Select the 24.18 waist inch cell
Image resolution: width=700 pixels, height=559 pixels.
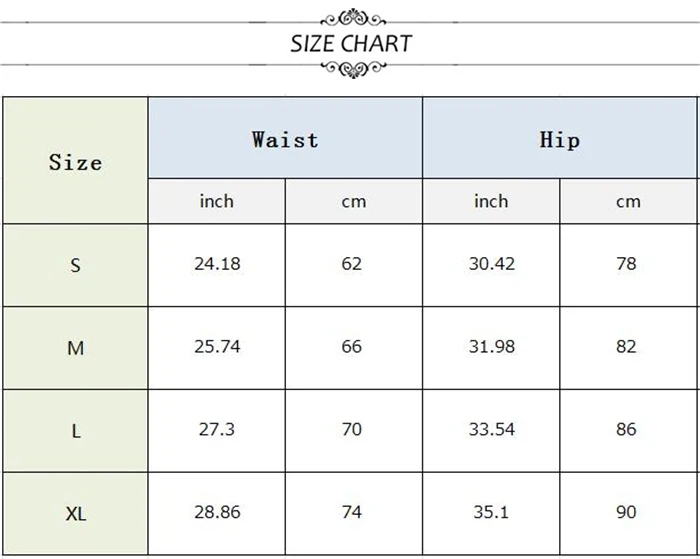(x=217, y=265)
